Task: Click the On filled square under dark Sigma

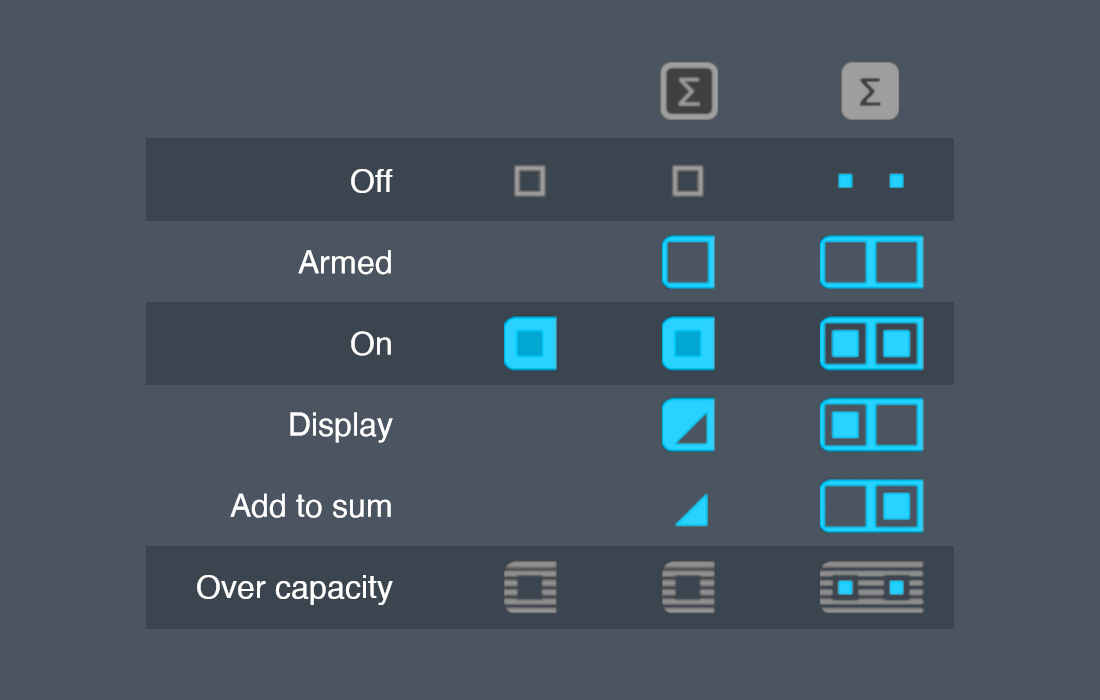Action: click(688, 344)
